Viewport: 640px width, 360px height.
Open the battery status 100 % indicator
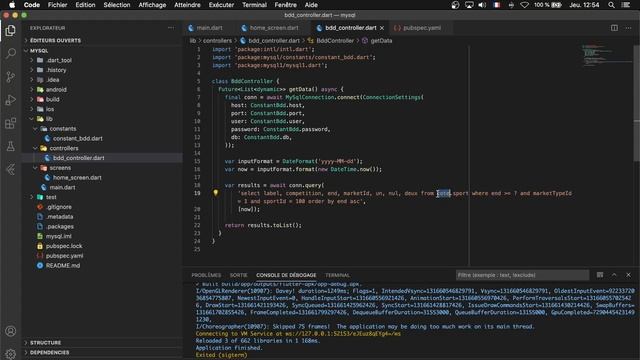click(548, 5)
